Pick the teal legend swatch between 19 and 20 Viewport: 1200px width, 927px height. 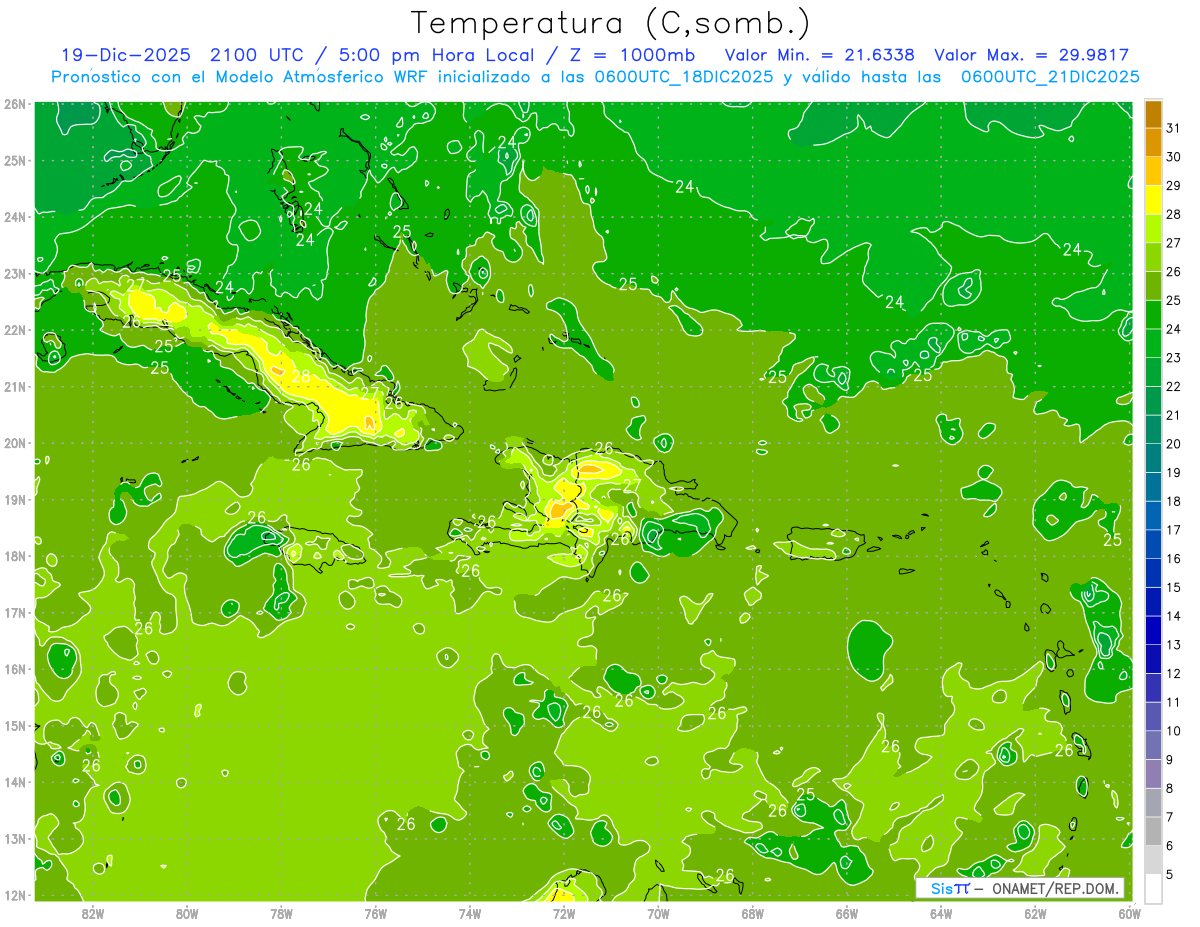point(1153,458)
